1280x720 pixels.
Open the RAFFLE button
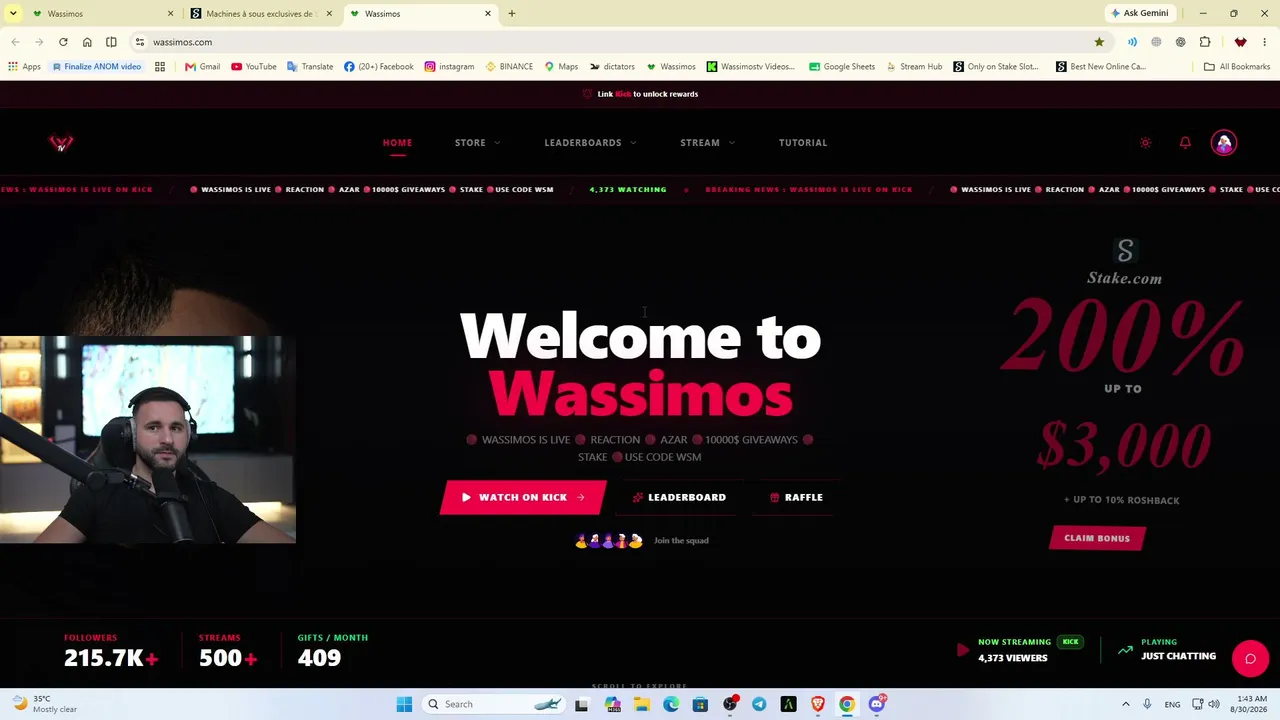pos(796,497)
